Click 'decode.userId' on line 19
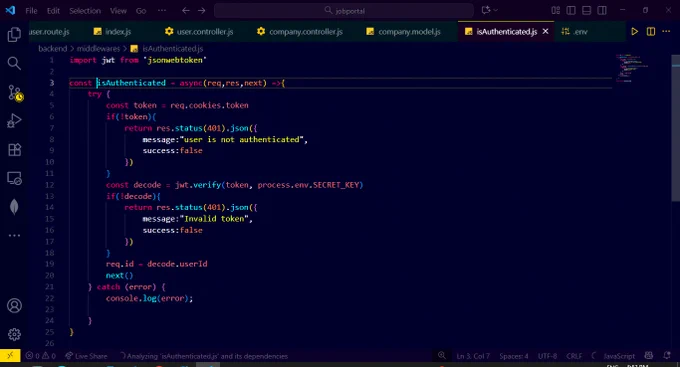 coord(177,264)
